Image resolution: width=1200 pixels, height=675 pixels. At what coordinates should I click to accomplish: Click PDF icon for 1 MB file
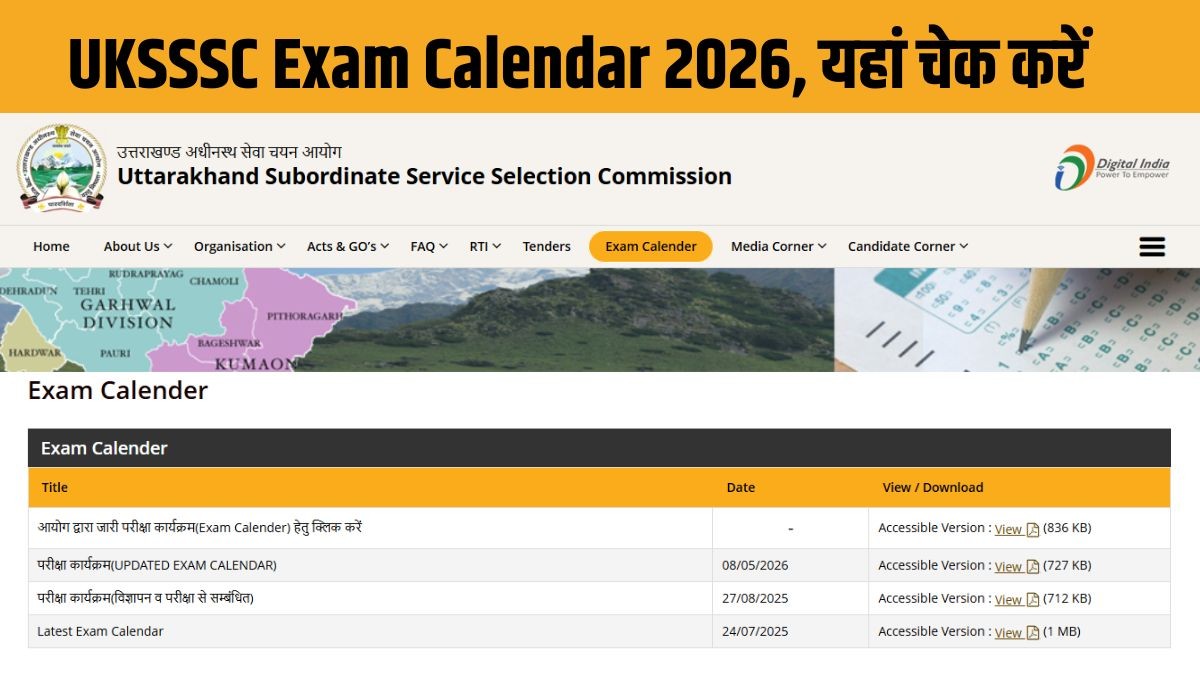1033,633
